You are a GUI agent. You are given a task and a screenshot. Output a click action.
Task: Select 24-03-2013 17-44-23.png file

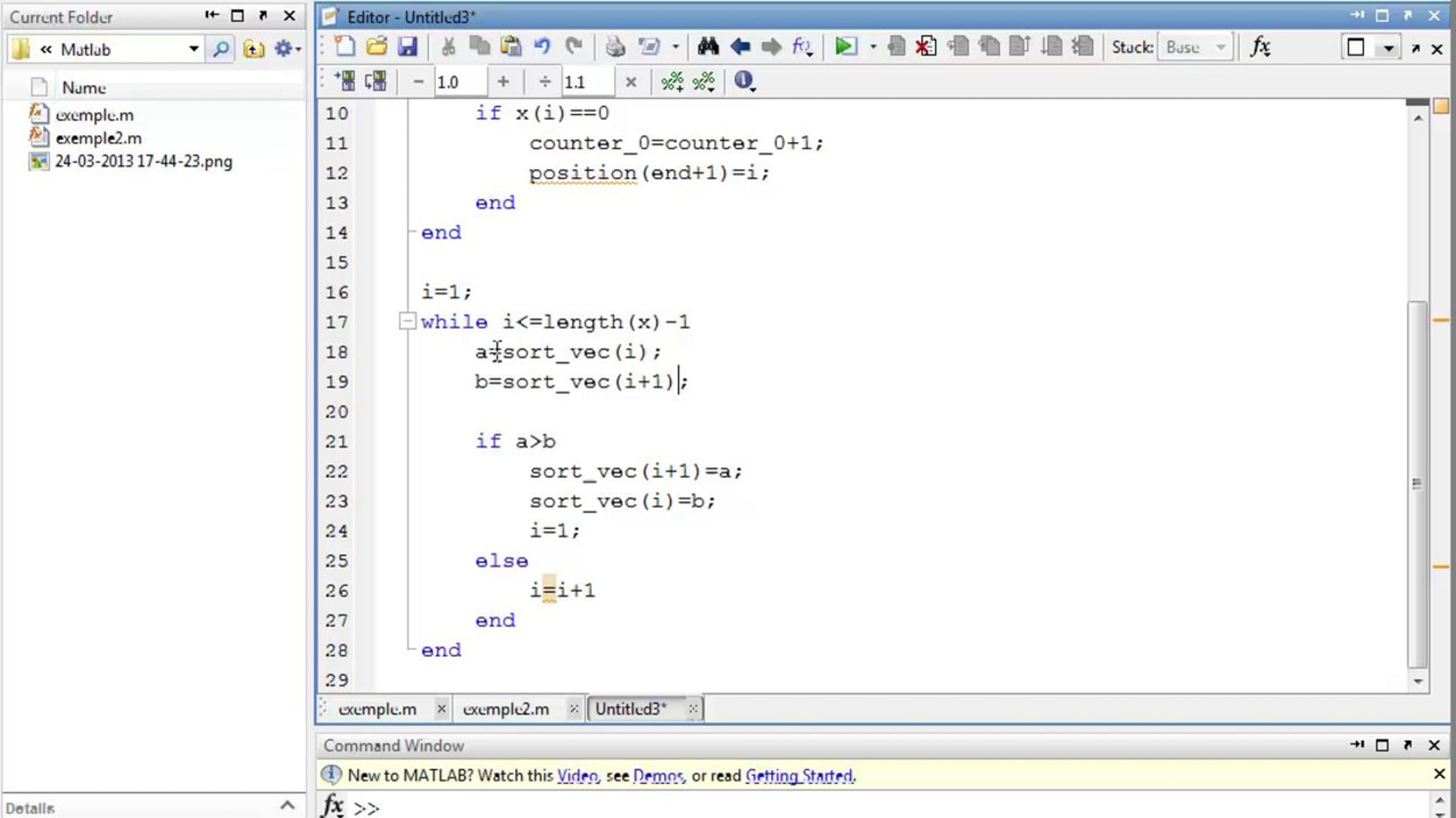point(144,161)
